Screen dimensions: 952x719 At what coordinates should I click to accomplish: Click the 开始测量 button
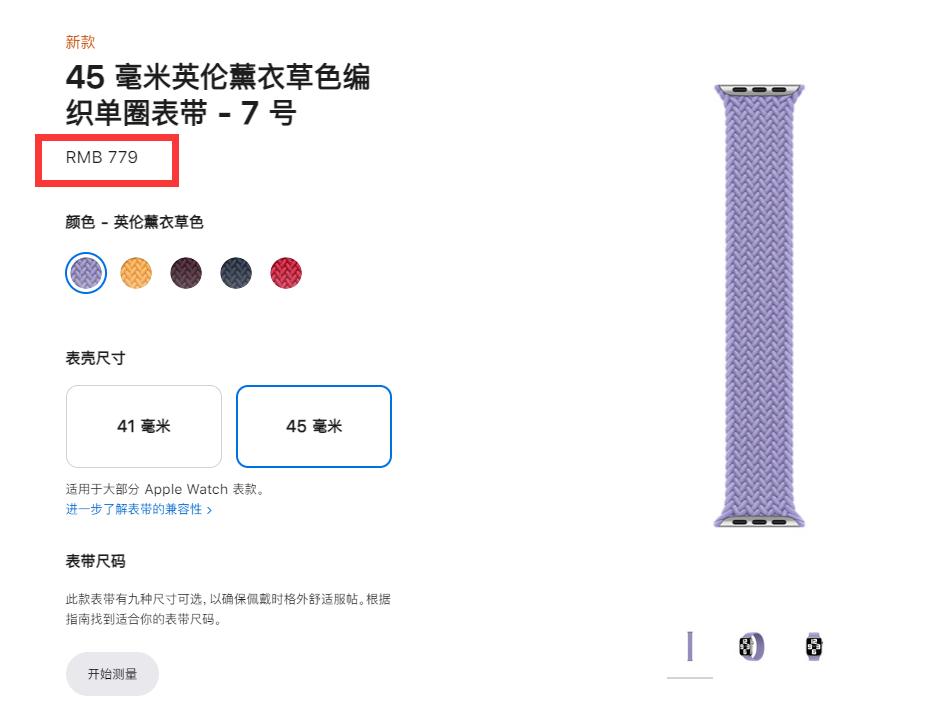(112, 674)
